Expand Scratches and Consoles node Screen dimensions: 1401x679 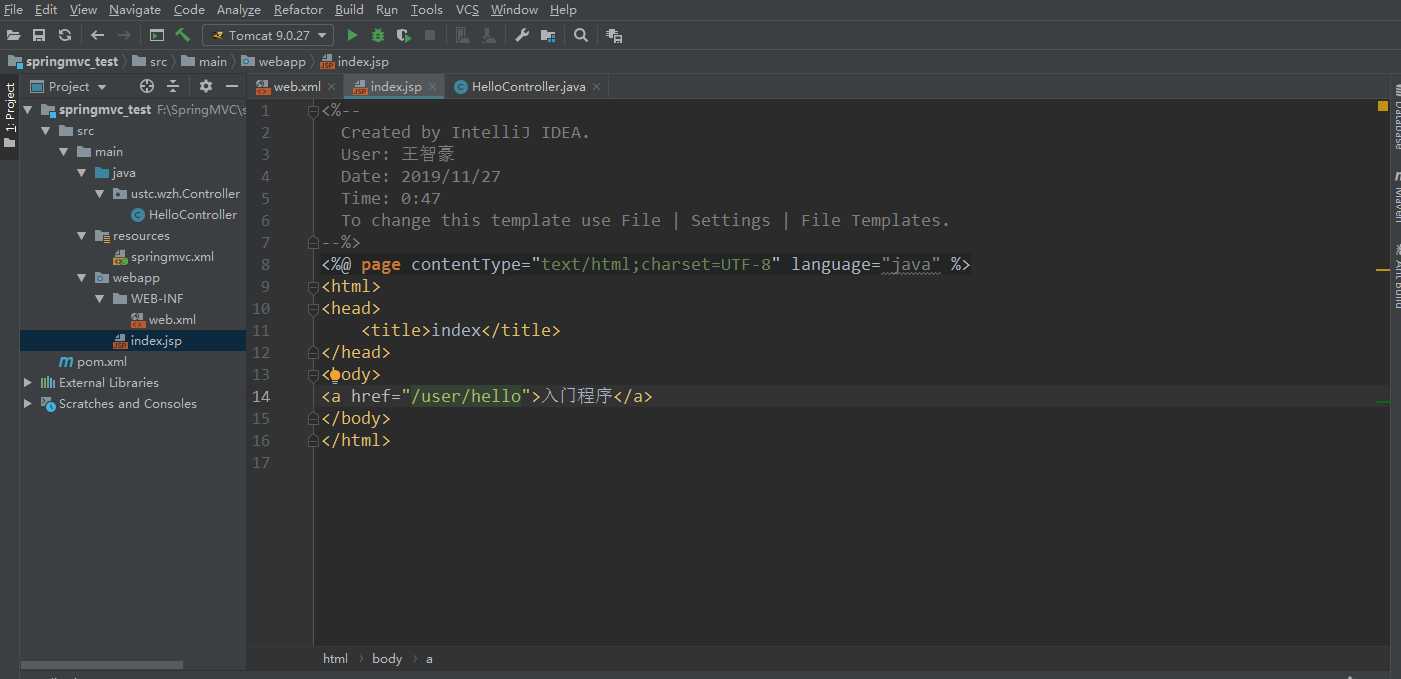pyautogui.click(x=28, y=404)
